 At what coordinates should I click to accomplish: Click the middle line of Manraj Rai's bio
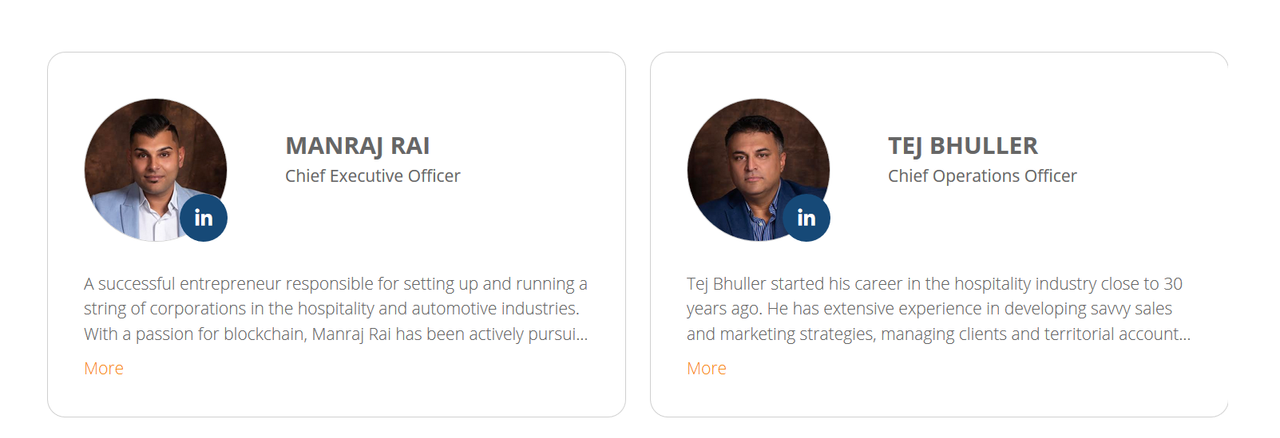[x=332, y=309]
